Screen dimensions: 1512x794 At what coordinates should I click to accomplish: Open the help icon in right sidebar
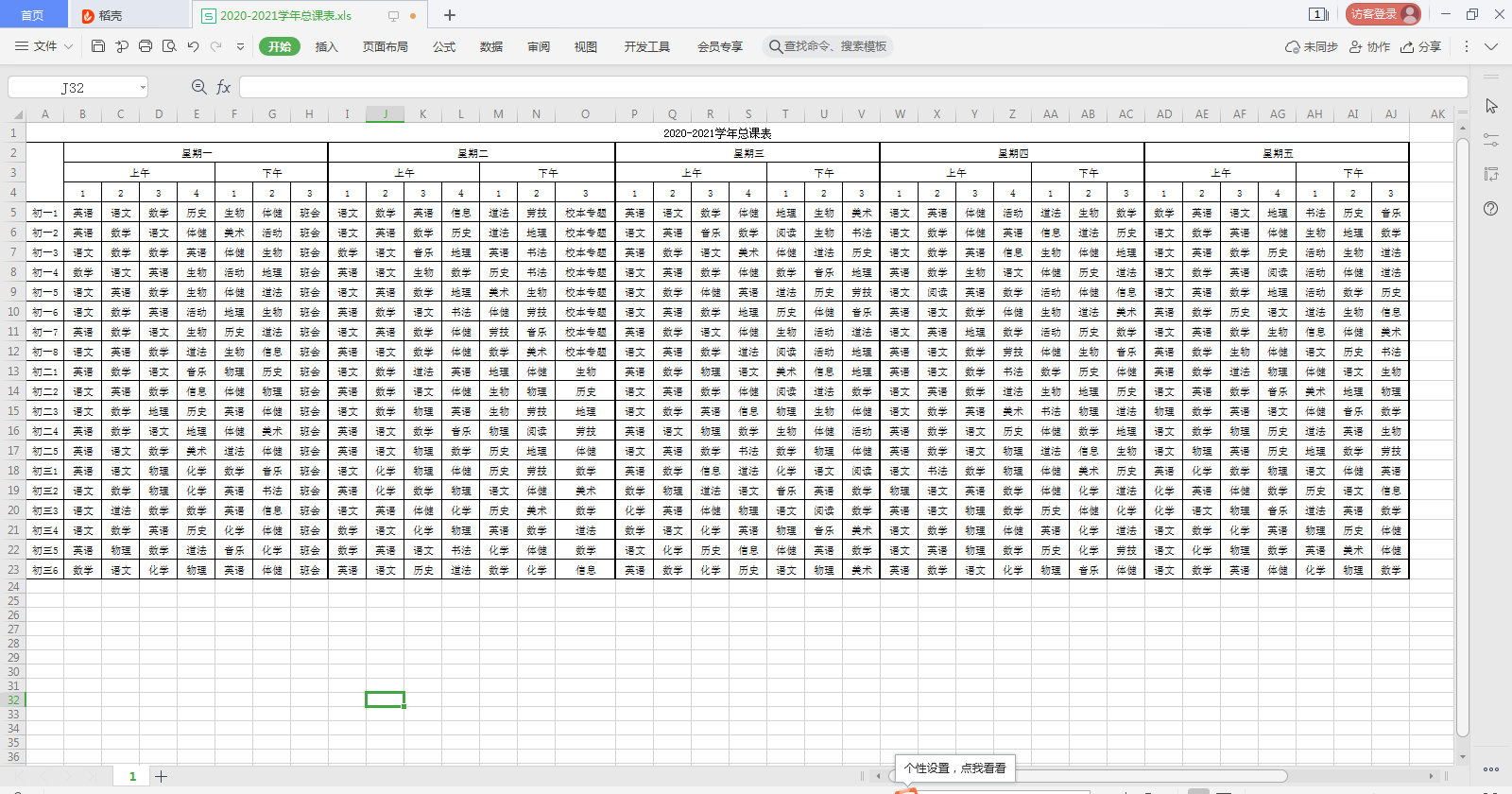pos(1491,208)
